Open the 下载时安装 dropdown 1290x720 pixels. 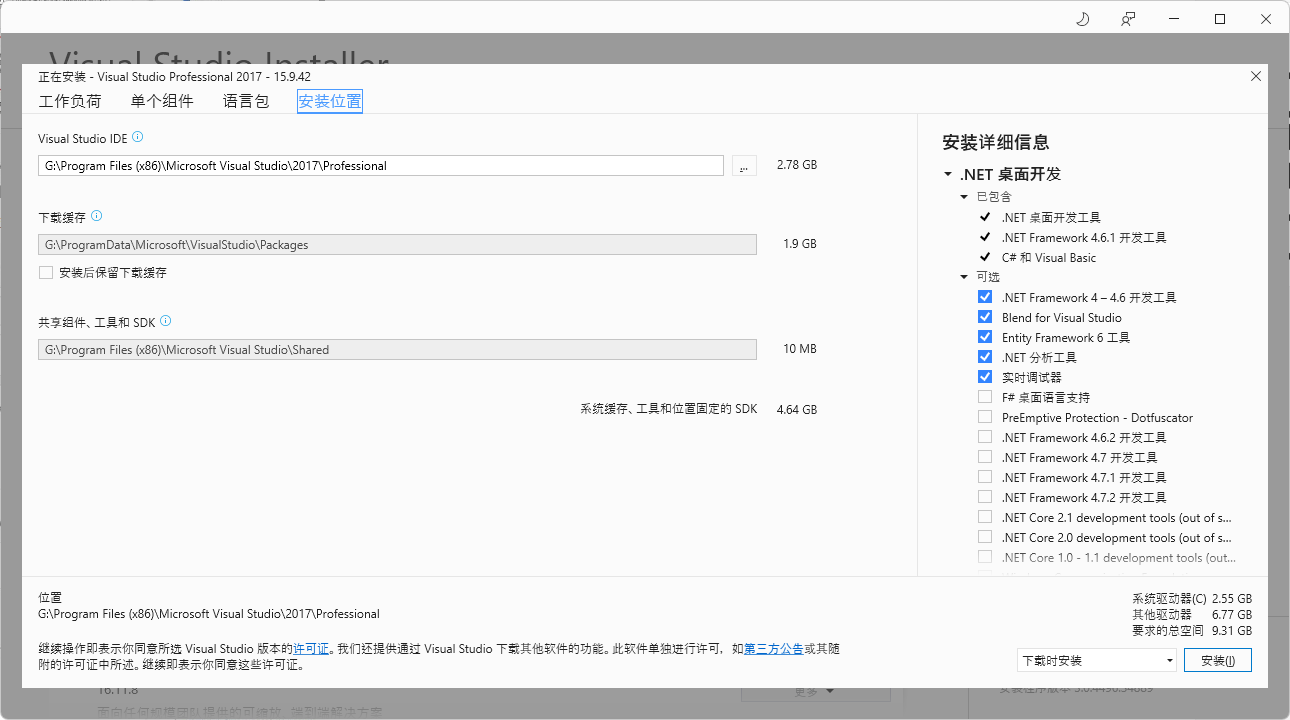tap(1096, 660)
